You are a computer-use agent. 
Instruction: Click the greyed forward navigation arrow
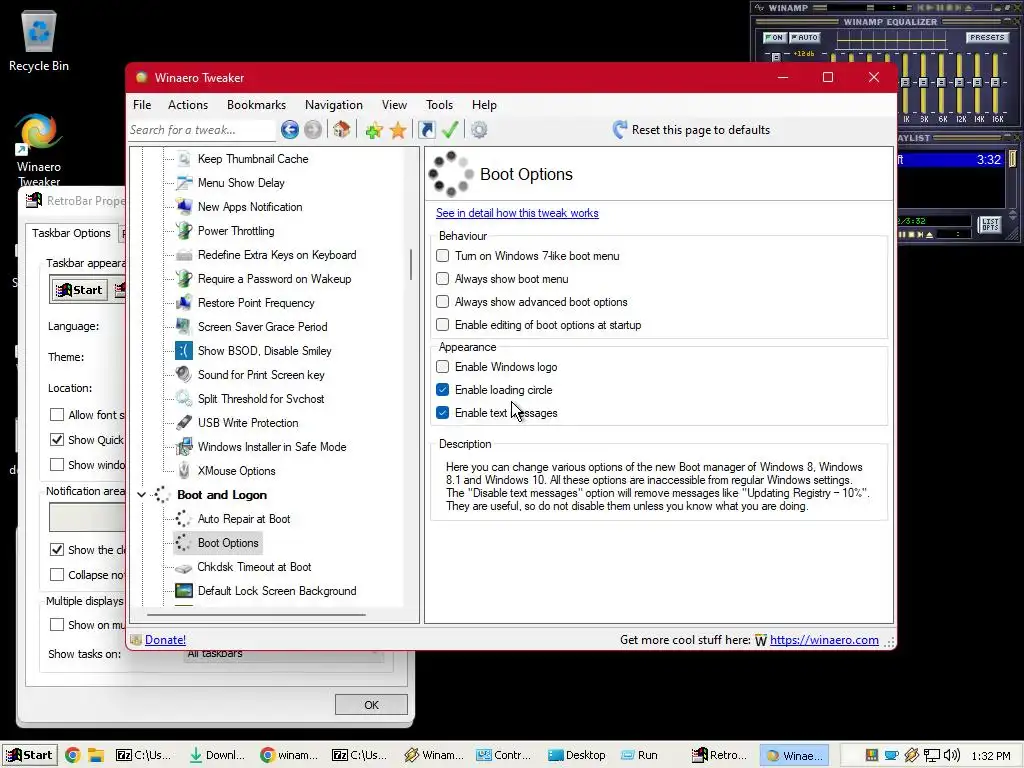(x=313, y=130)
